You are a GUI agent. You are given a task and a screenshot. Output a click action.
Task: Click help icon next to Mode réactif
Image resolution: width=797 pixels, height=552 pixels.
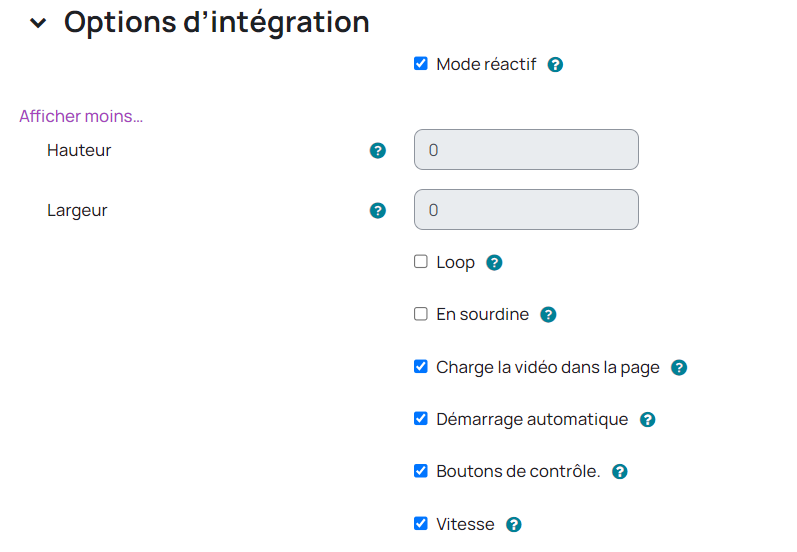[556, 65]
